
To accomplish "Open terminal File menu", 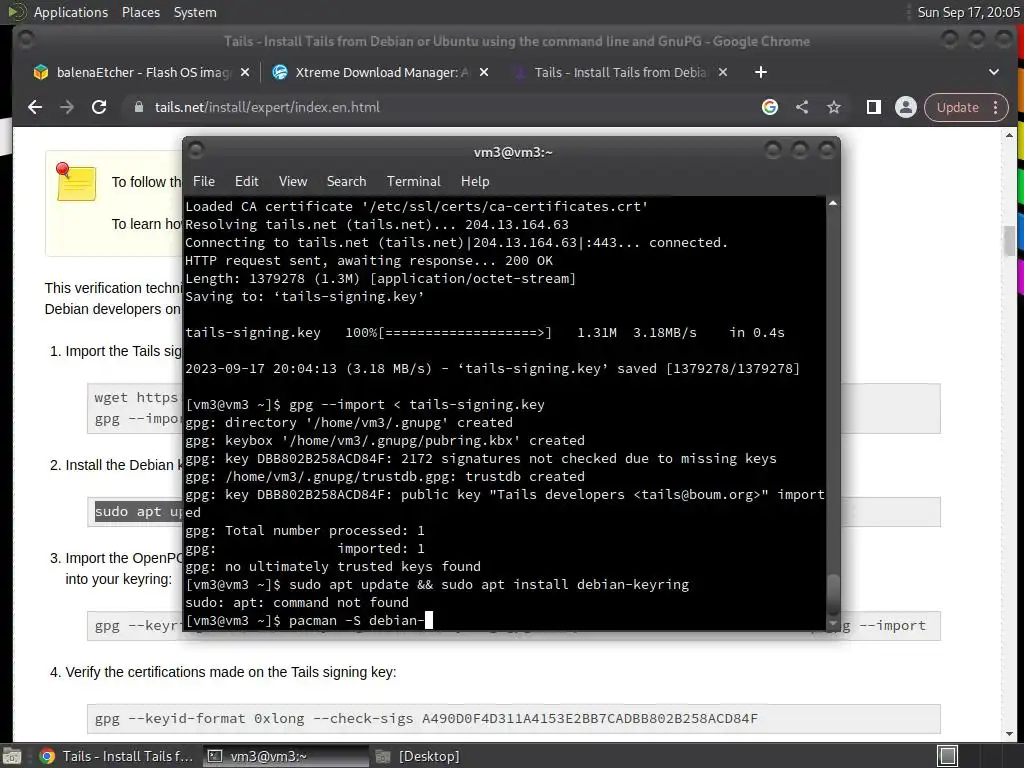I will click(204, 181).
